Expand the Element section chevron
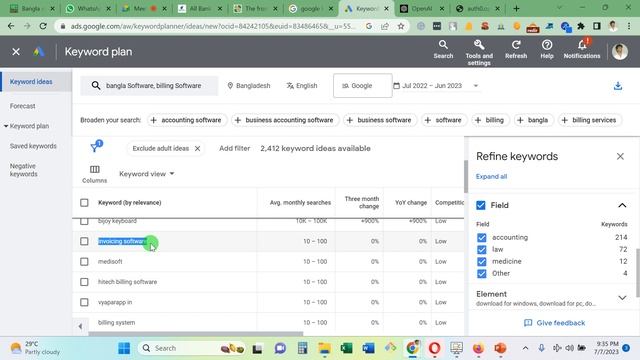640x360 pixels. pyautogui.click(x=622, y=298)
